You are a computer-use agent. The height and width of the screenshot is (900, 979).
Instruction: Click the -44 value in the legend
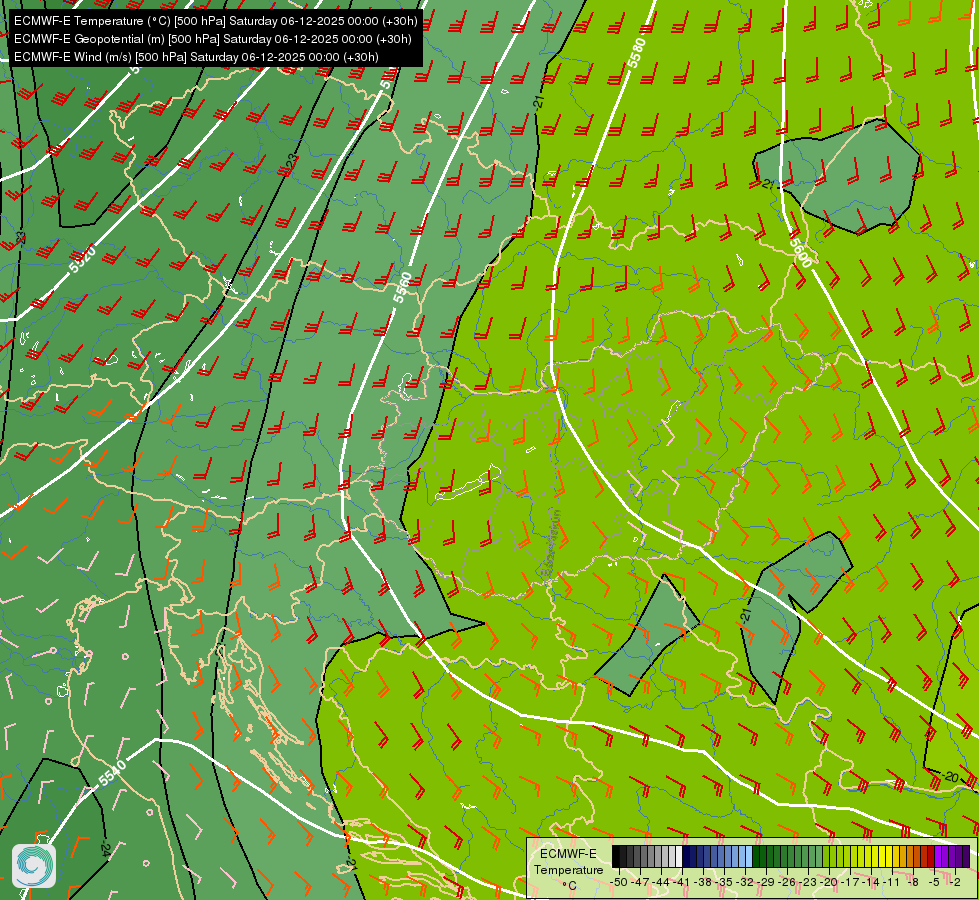pos(661,882)
